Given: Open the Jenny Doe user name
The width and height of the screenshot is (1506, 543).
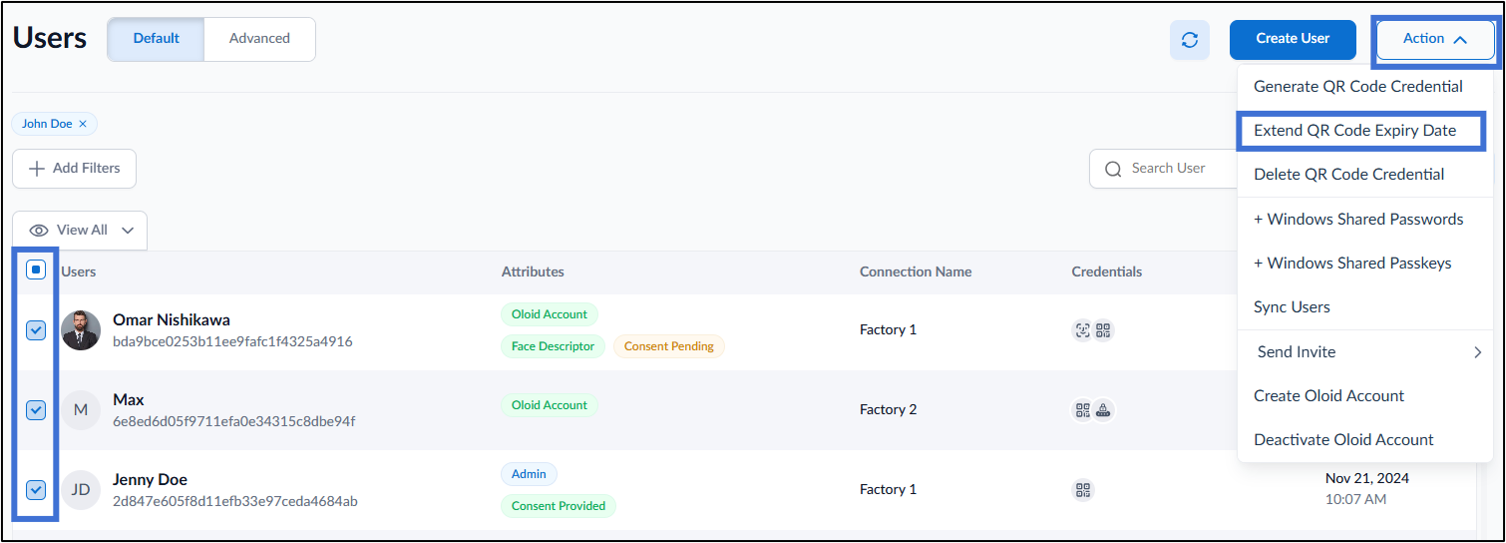Looking at the screenshot, I should [x=150, y=480].
